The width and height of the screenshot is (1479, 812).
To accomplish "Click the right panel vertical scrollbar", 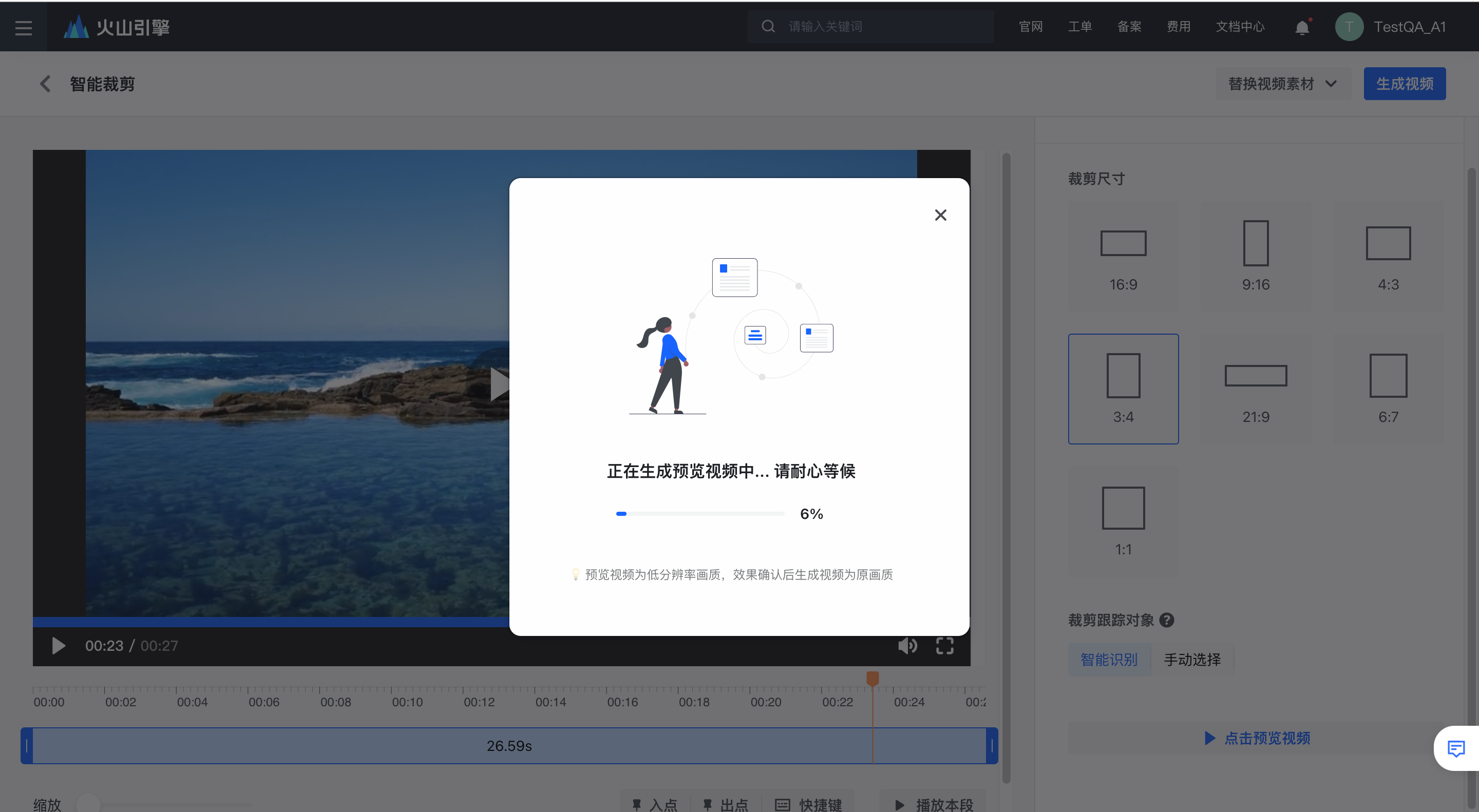I will pyautogui.click(x=1471, y=488).
